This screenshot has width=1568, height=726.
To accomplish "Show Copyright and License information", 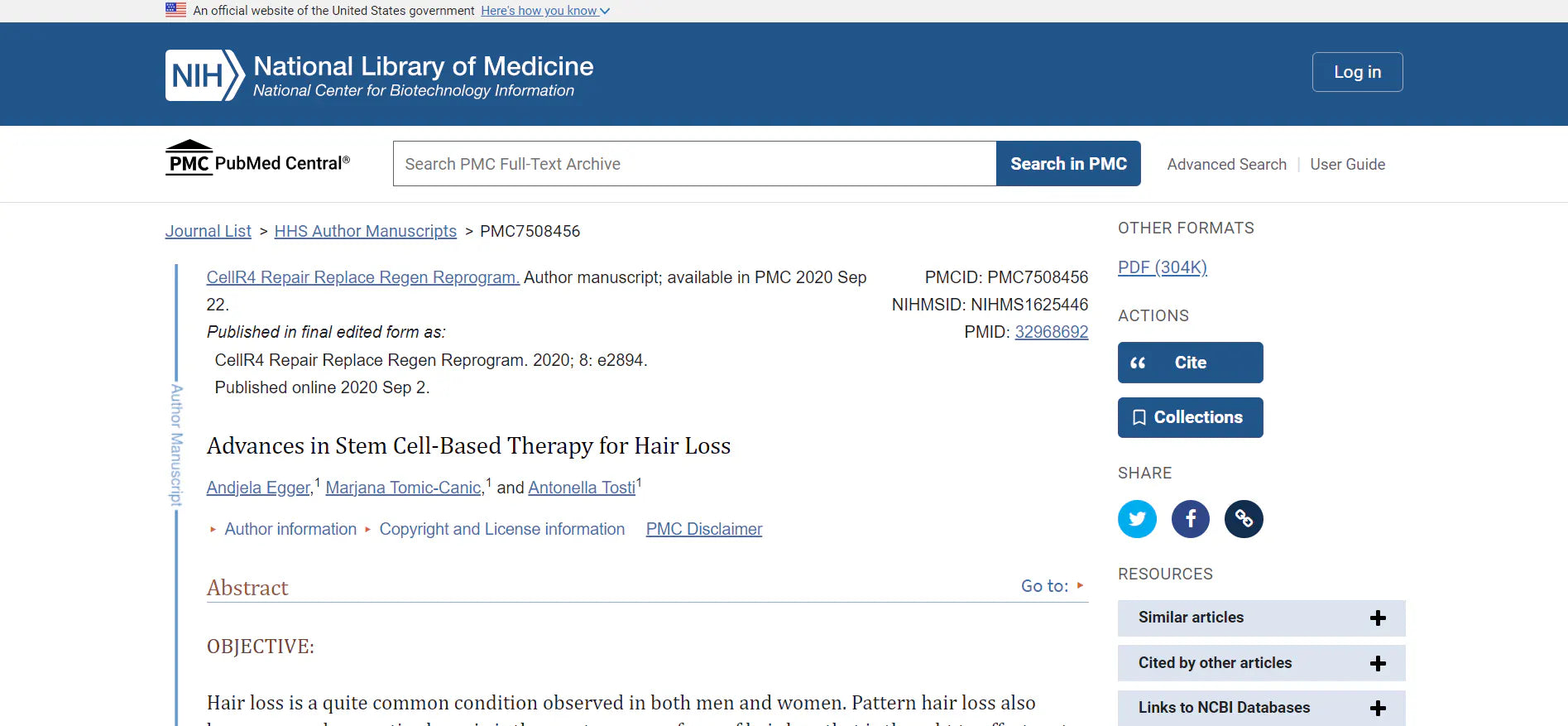I will pyautogui.click(x=501, y=529).
